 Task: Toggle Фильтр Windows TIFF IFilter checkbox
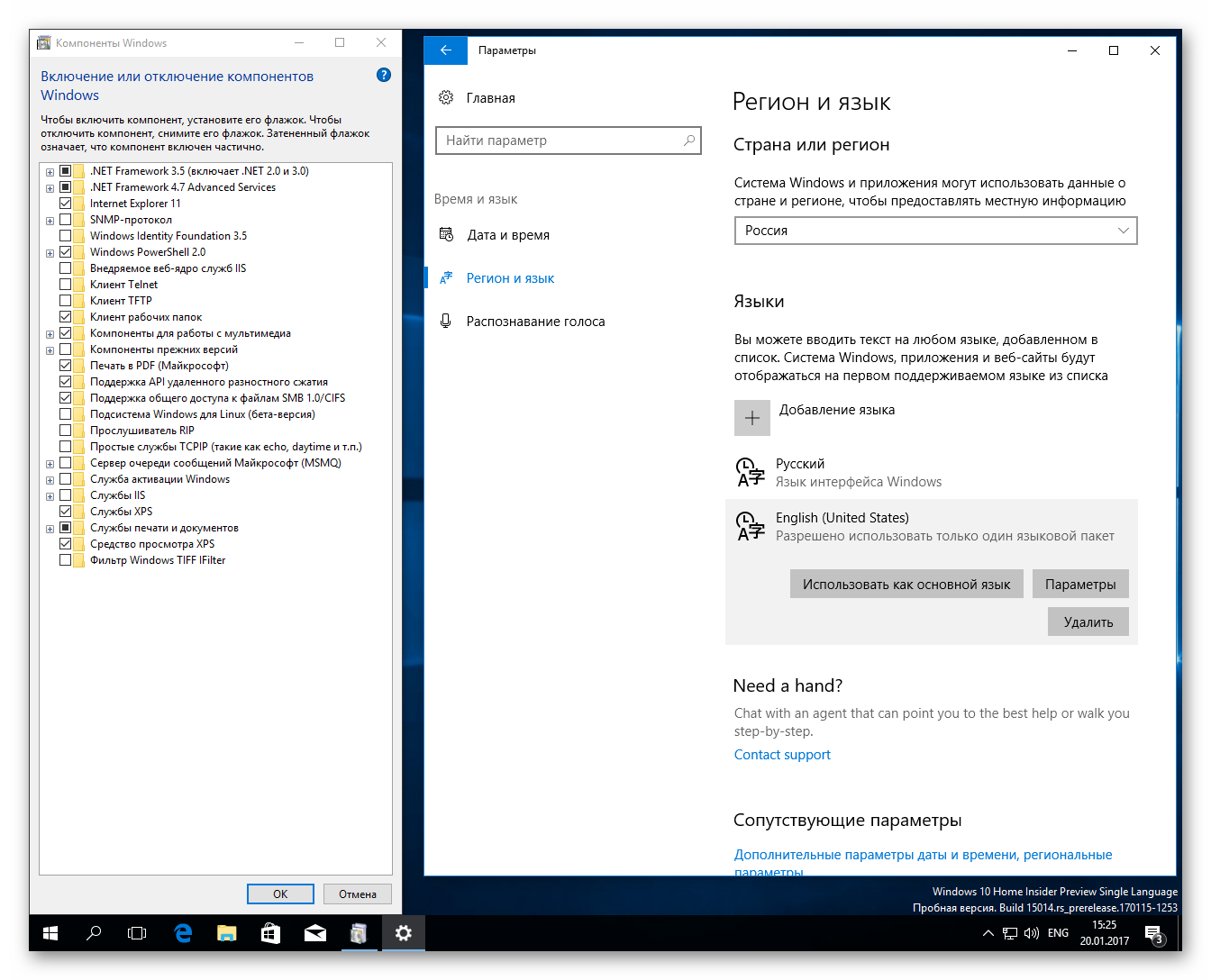[x=65, y=560]
